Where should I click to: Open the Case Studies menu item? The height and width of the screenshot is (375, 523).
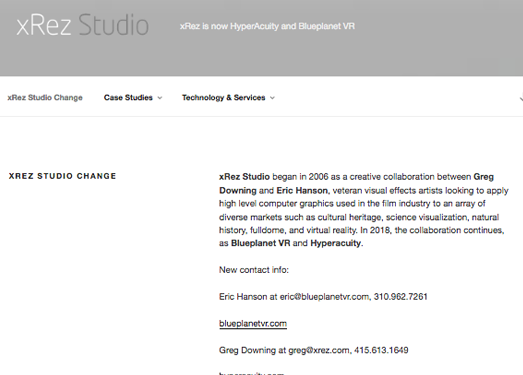128,98
